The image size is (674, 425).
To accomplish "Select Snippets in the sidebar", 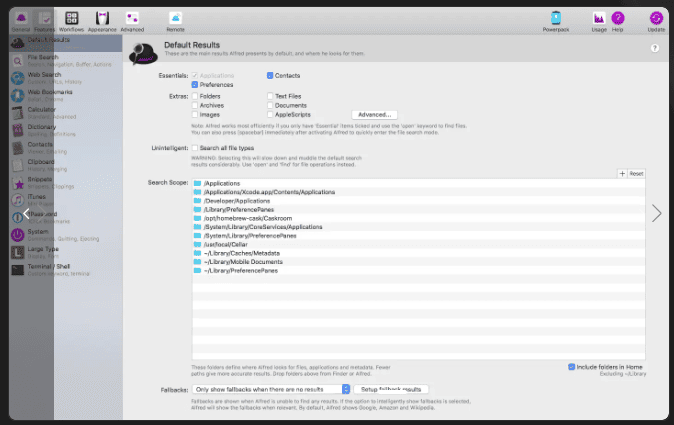I will point(66,183).
